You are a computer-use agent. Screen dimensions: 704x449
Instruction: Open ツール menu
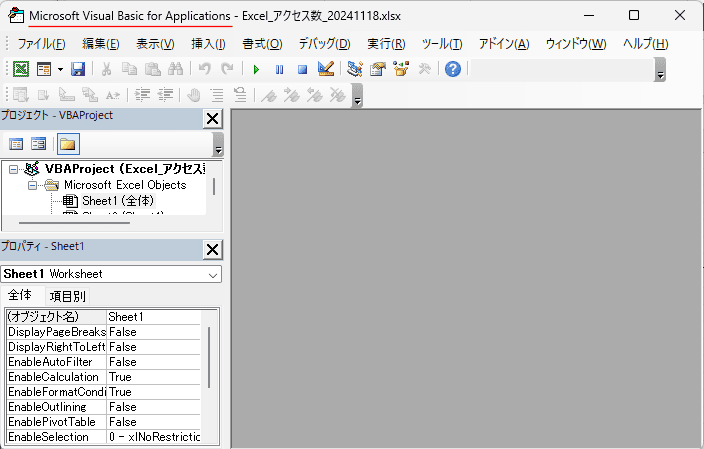442,44
